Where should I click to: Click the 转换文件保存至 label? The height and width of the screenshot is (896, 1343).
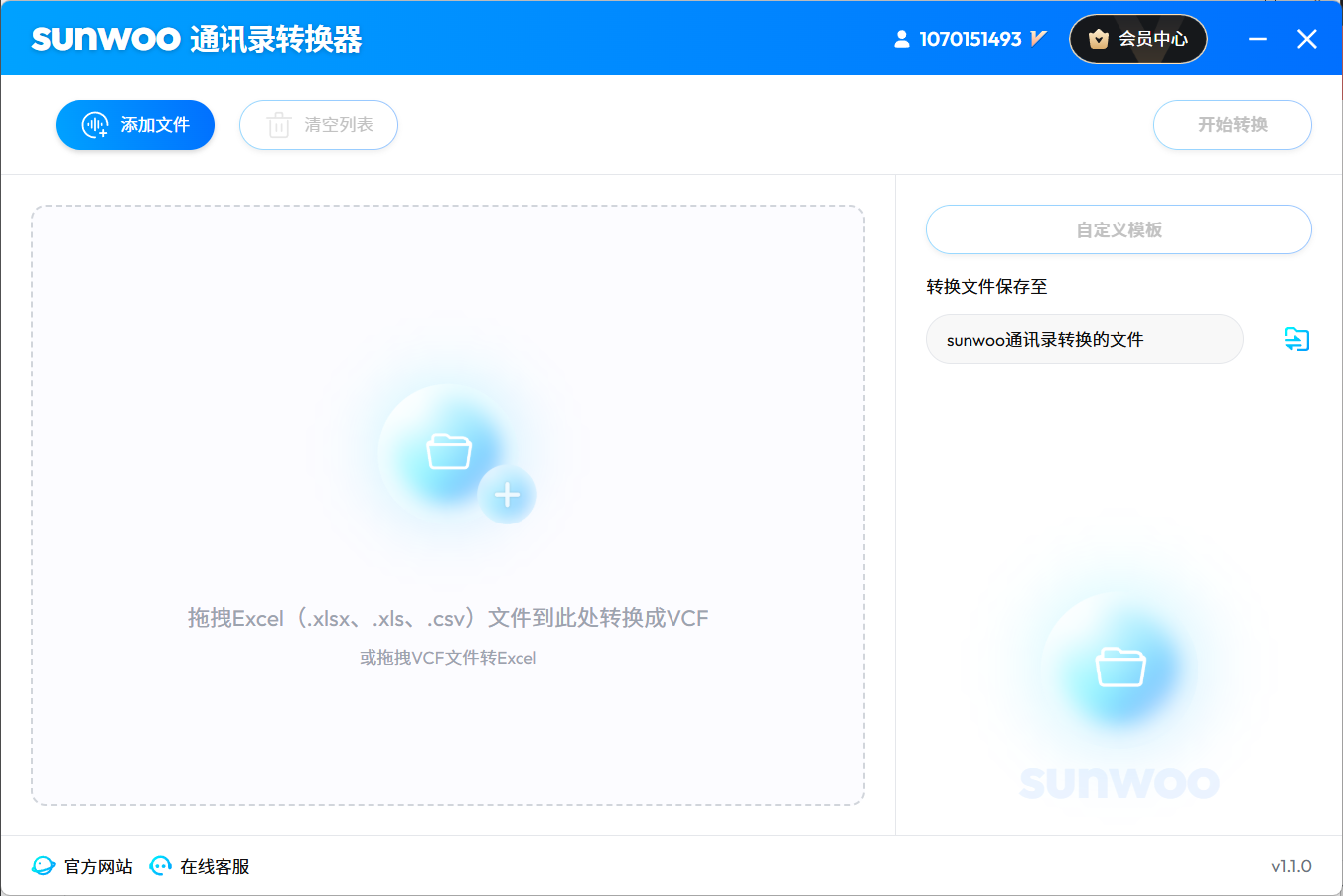click(x=986, y=287)
